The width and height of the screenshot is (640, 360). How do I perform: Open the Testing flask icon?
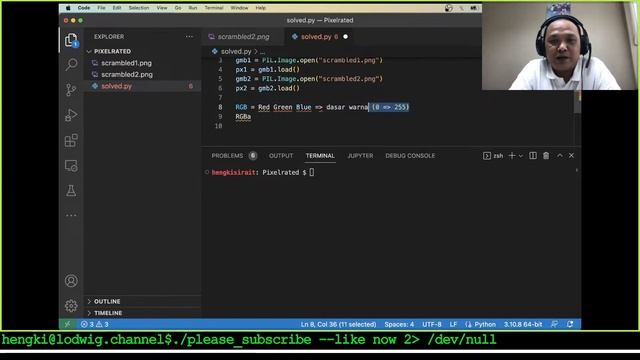(x=71, y=191)
